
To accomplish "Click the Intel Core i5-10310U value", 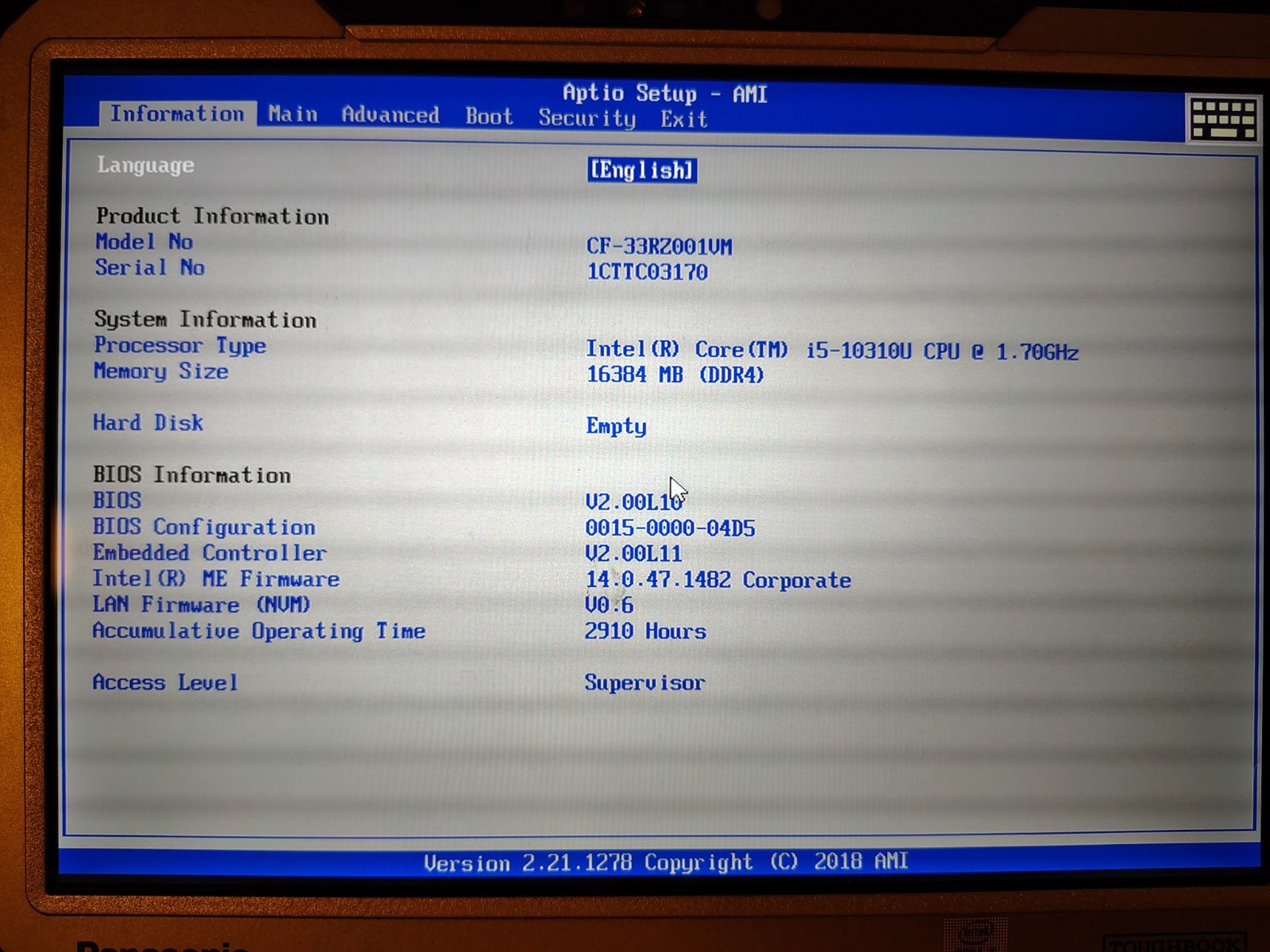I will [x=832, y=351].
